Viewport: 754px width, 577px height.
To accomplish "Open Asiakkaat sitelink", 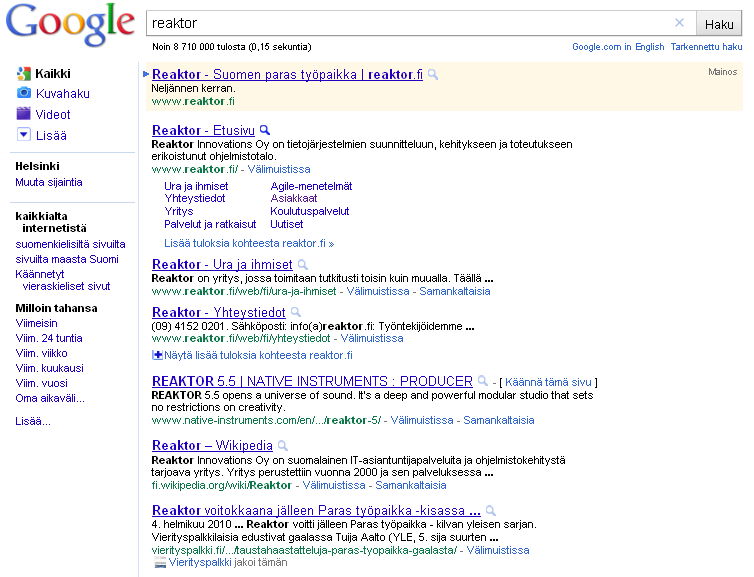I will (294, 198).
